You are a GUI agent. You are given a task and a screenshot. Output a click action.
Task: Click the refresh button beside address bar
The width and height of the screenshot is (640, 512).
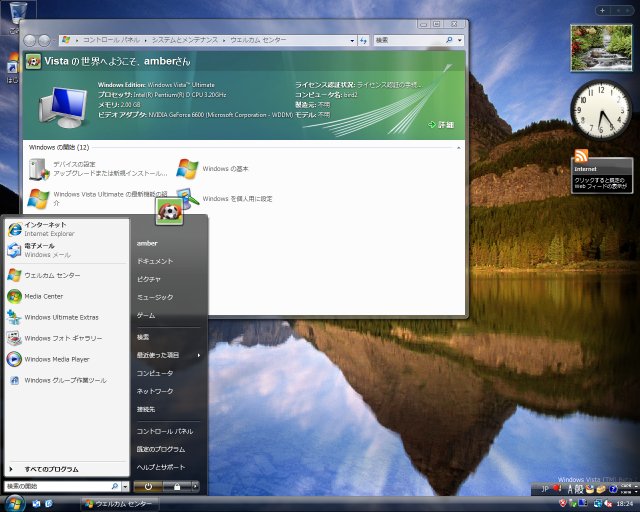click(x=363, y=40)
